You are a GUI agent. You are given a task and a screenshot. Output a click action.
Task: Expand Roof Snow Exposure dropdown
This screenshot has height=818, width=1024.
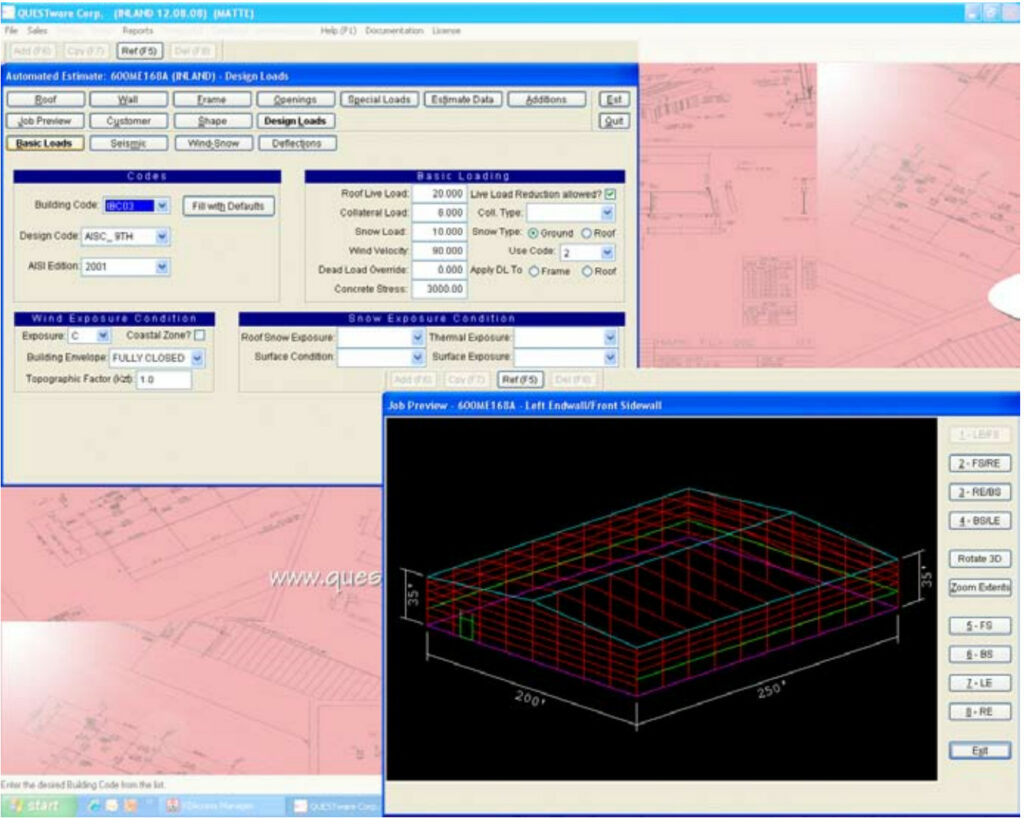click(418, 338)
